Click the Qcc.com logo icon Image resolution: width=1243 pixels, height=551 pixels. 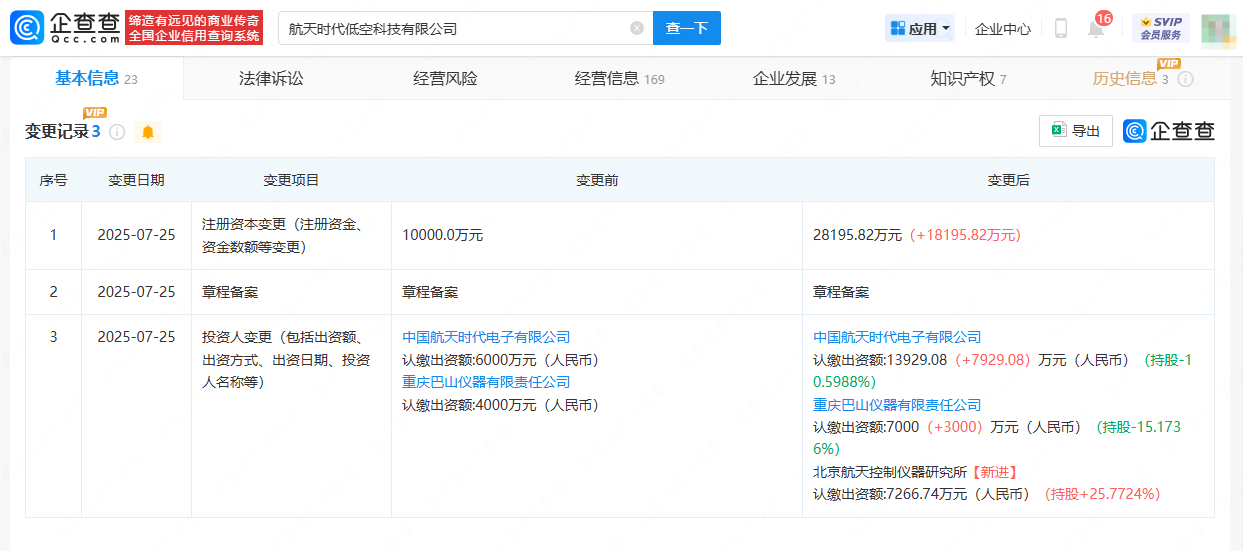tap(26, 28)
